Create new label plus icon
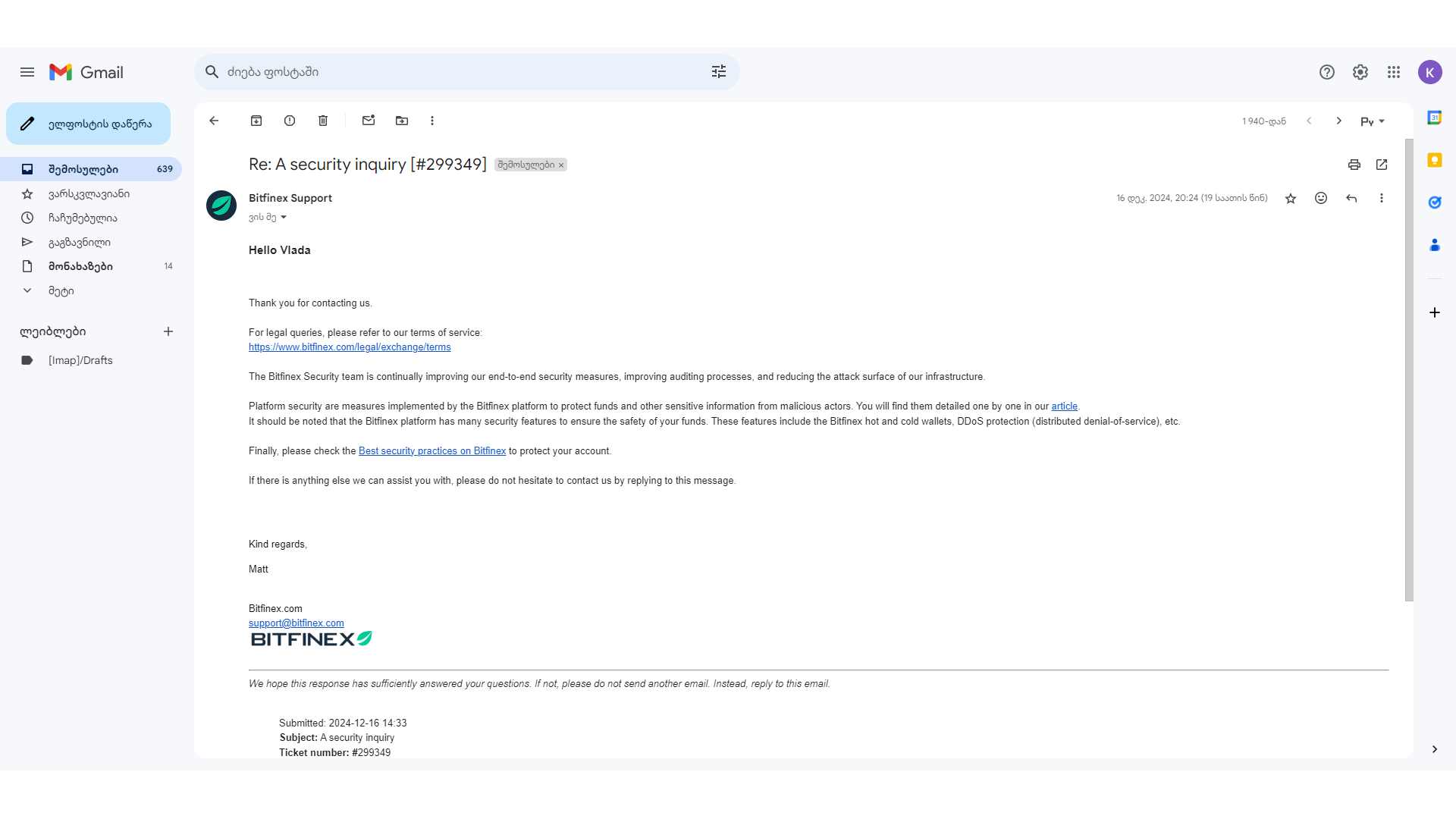The image size is (1456, 819). [x=168, y=331]
